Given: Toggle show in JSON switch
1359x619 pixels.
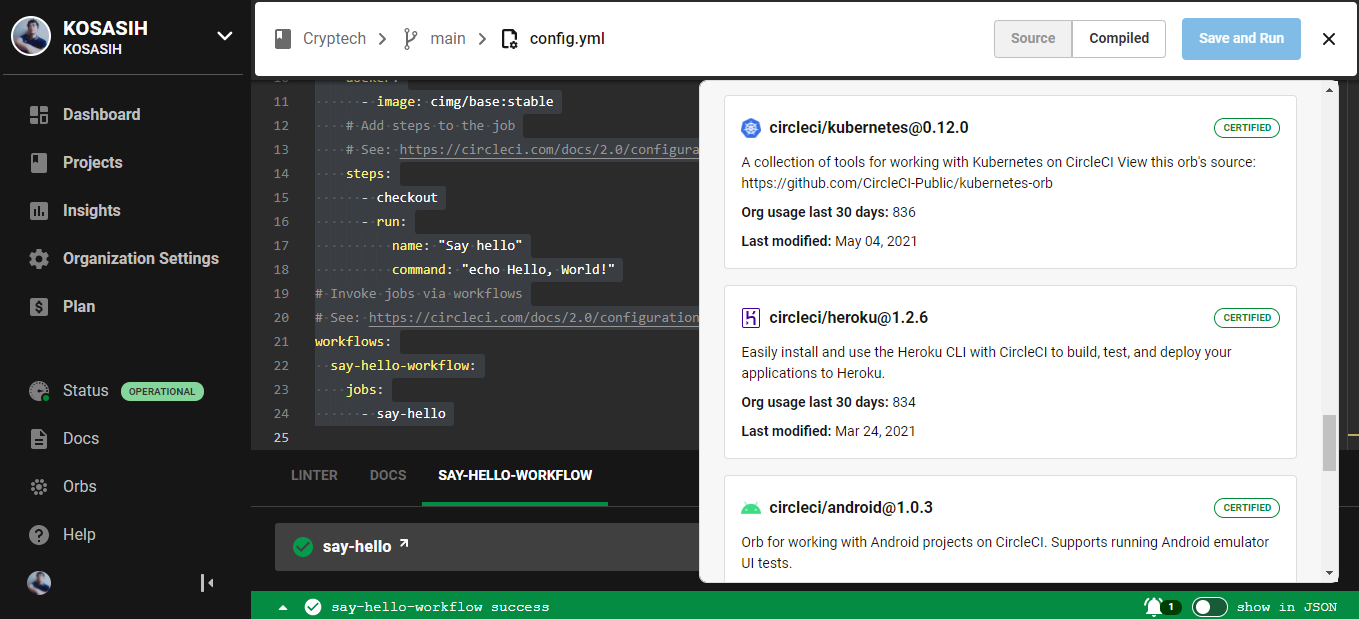Looking at the screenshot, I should pyautogui.click(x=1210, y=607).
